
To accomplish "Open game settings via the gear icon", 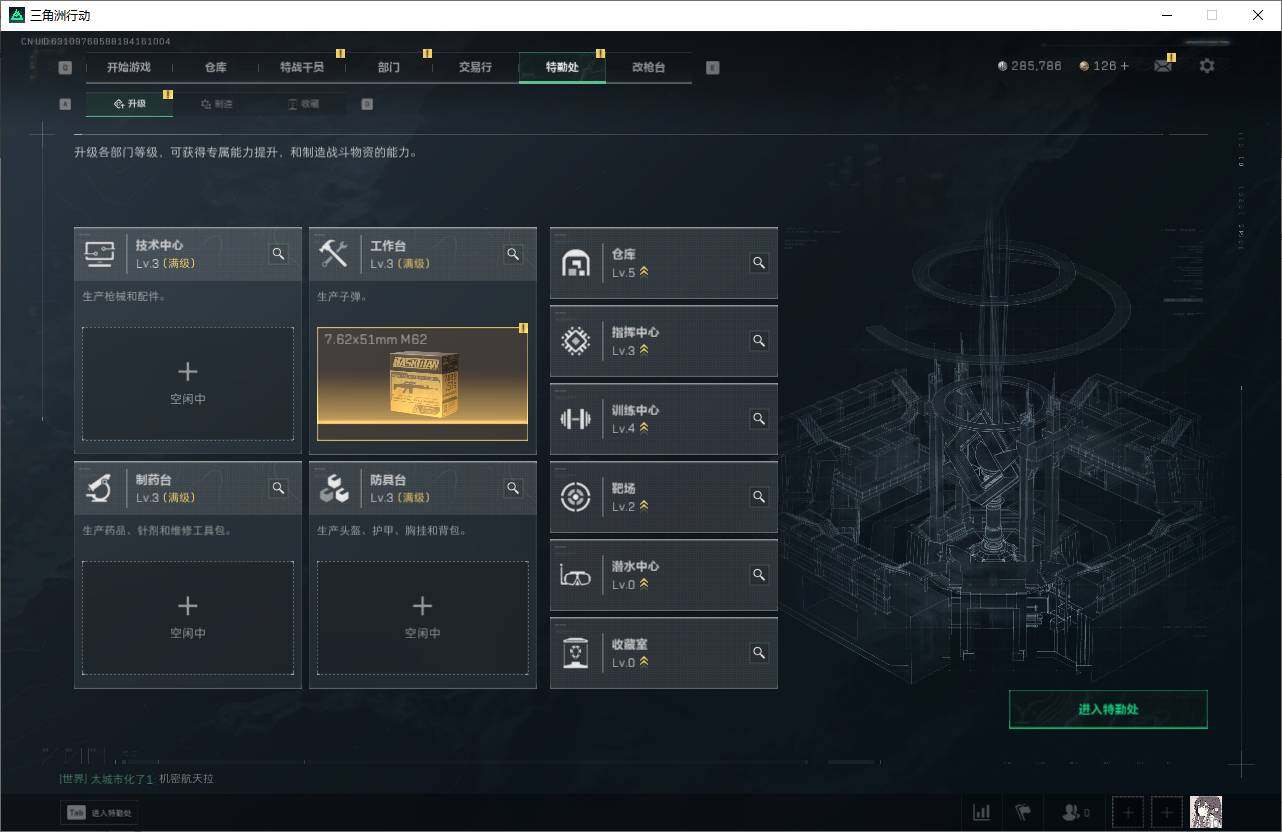I will (x=1207, y=66).
